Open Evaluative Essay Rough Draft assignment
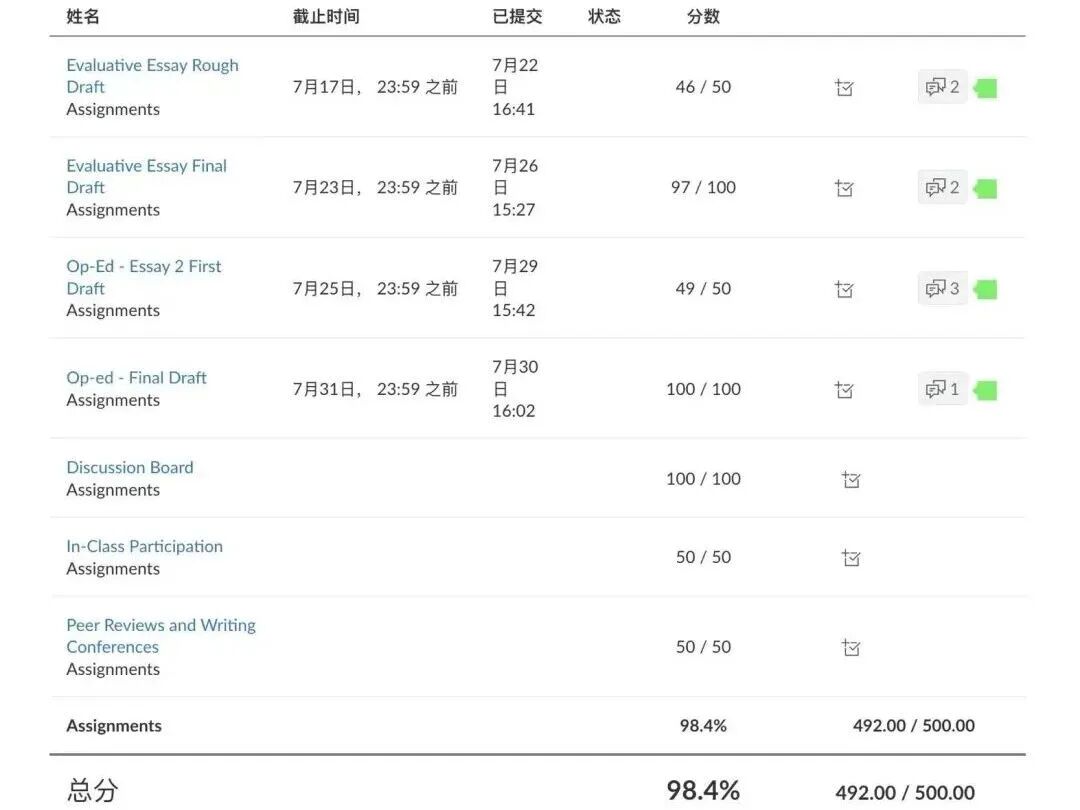The image size is (1080, 810). coord(152,66)
